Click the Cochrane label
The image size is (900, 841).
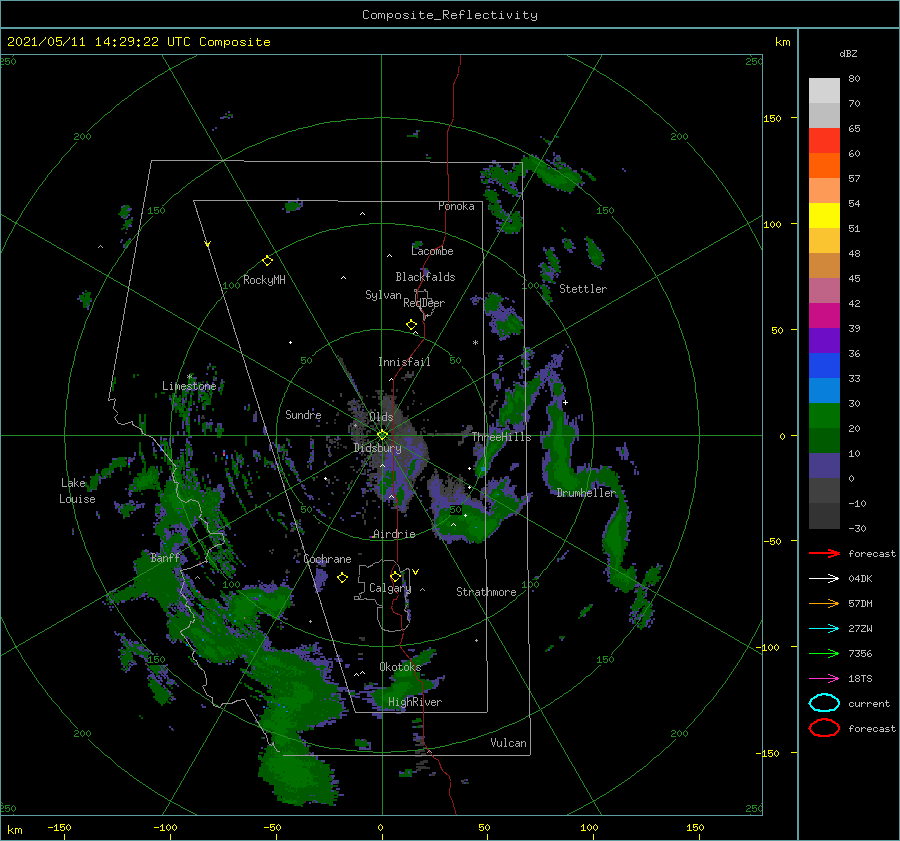[327, 559]
